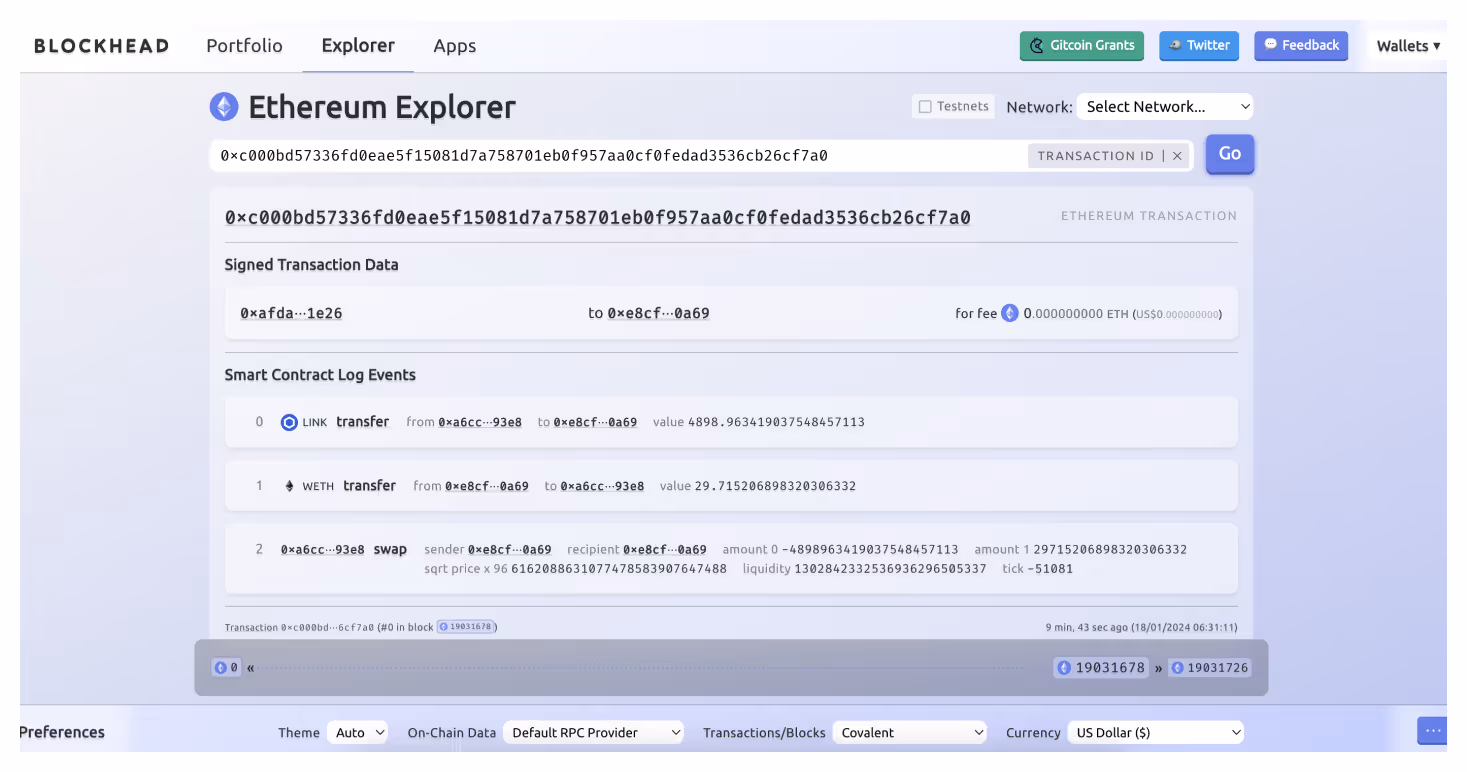This screenshot has width=1467, height=772.
Task: Jump to latest block 19031726 marker
Action: [x=1210, y=667]
